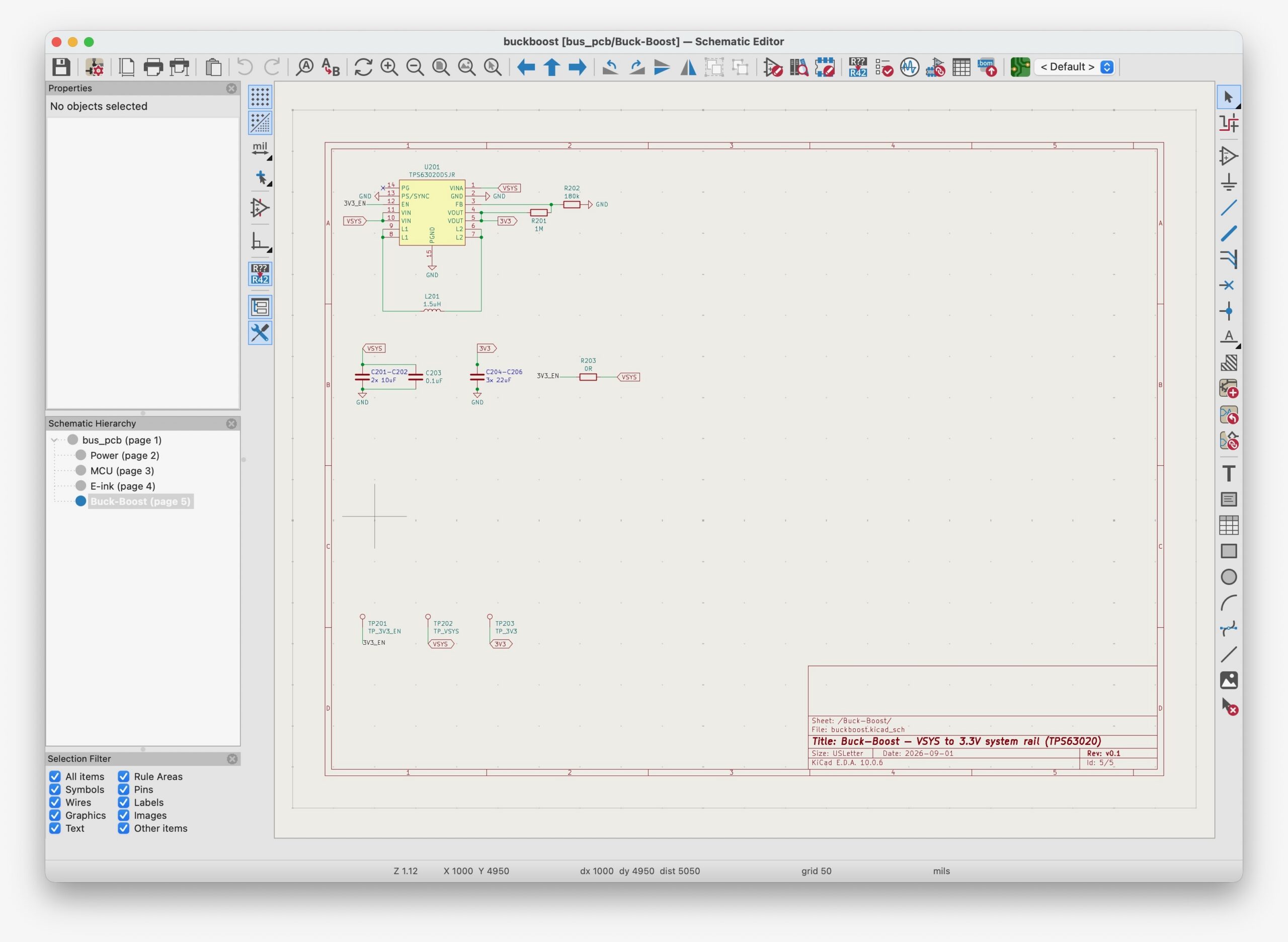Open PCB editor from toolbar
The height and width of the screenshot is (942, 1288).
click(x=1019, y=67)
